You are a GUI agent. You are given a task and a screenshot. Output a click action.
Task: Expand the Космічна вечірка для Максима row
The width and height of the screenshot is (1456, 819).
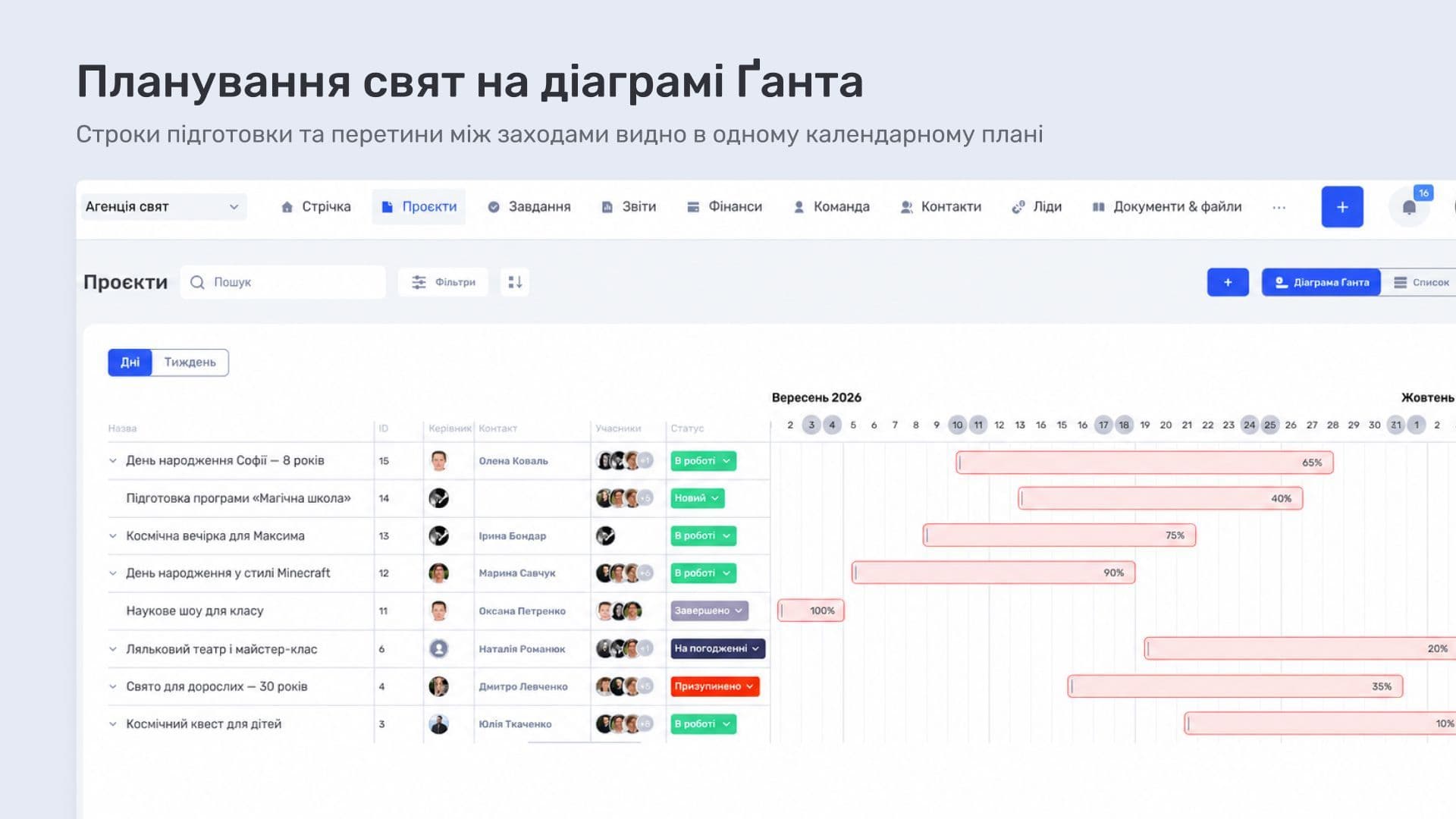click(113, 535)
